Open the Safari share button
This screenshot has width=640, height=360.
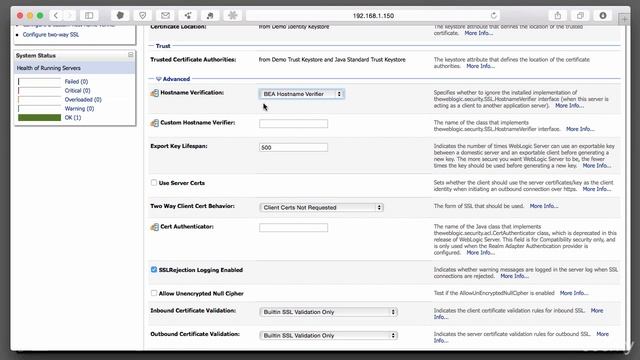pyautogui.click(x=558, y=16)
